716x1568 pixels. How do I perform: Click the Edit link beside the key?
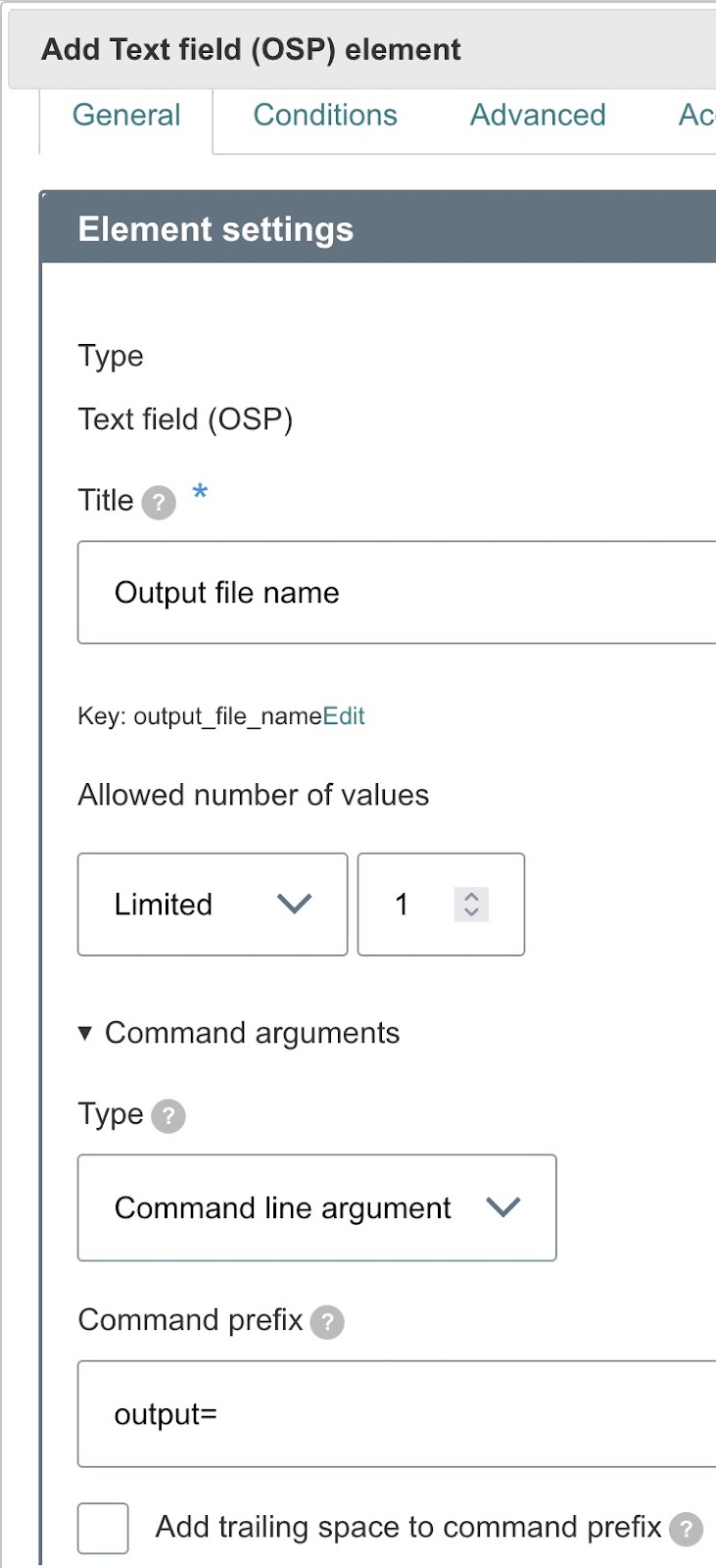[x=344, y=716]
